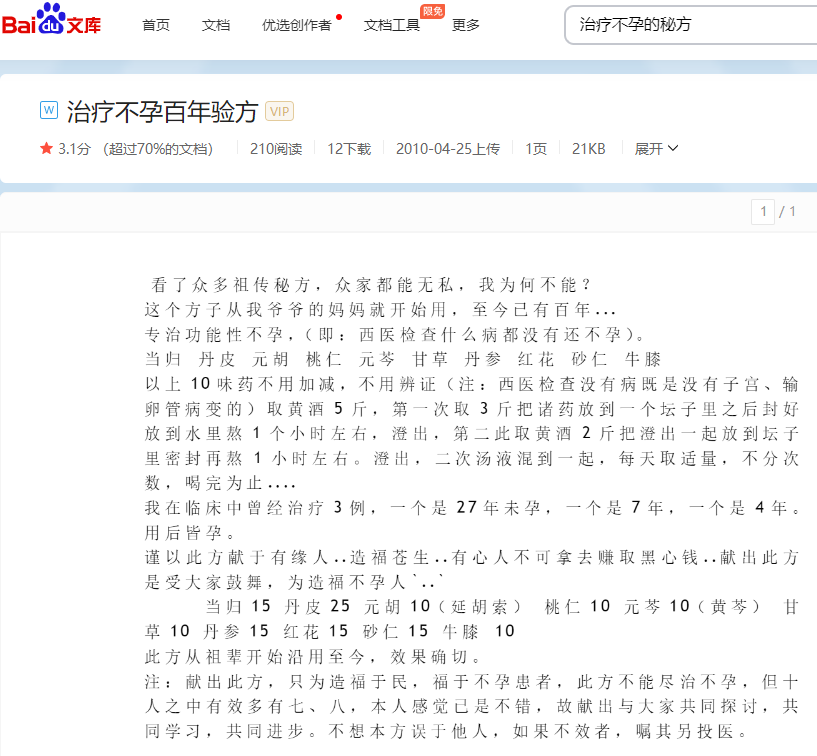This screenshot has height=756, width=817.
Task: Click the Word document type icon
Action: pyautogui.click(x=48, y=110)
